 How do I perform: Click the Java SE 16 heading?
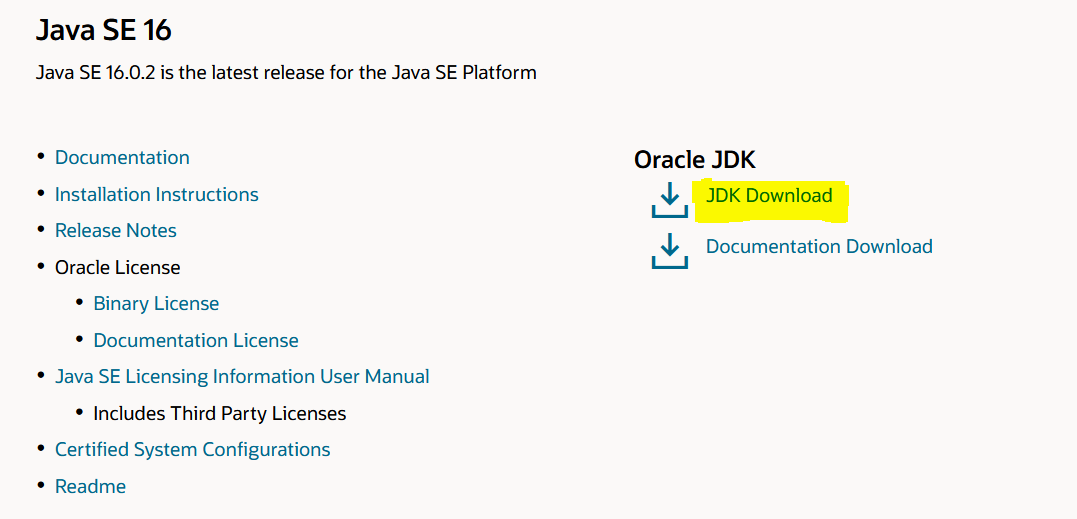click(104, 31)
